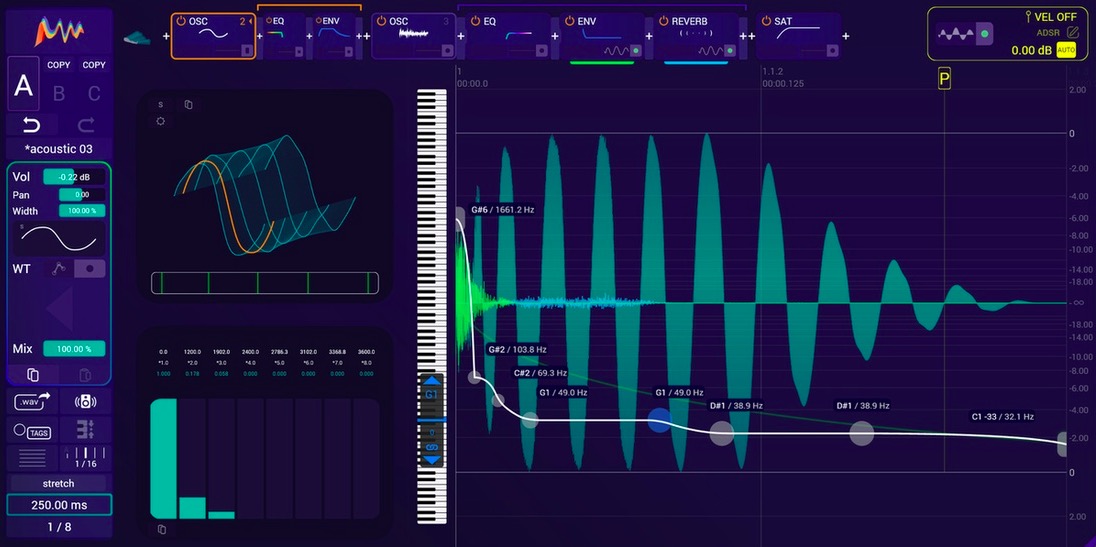
Task: Open the stretch mode selector
Action: point(59,483)
